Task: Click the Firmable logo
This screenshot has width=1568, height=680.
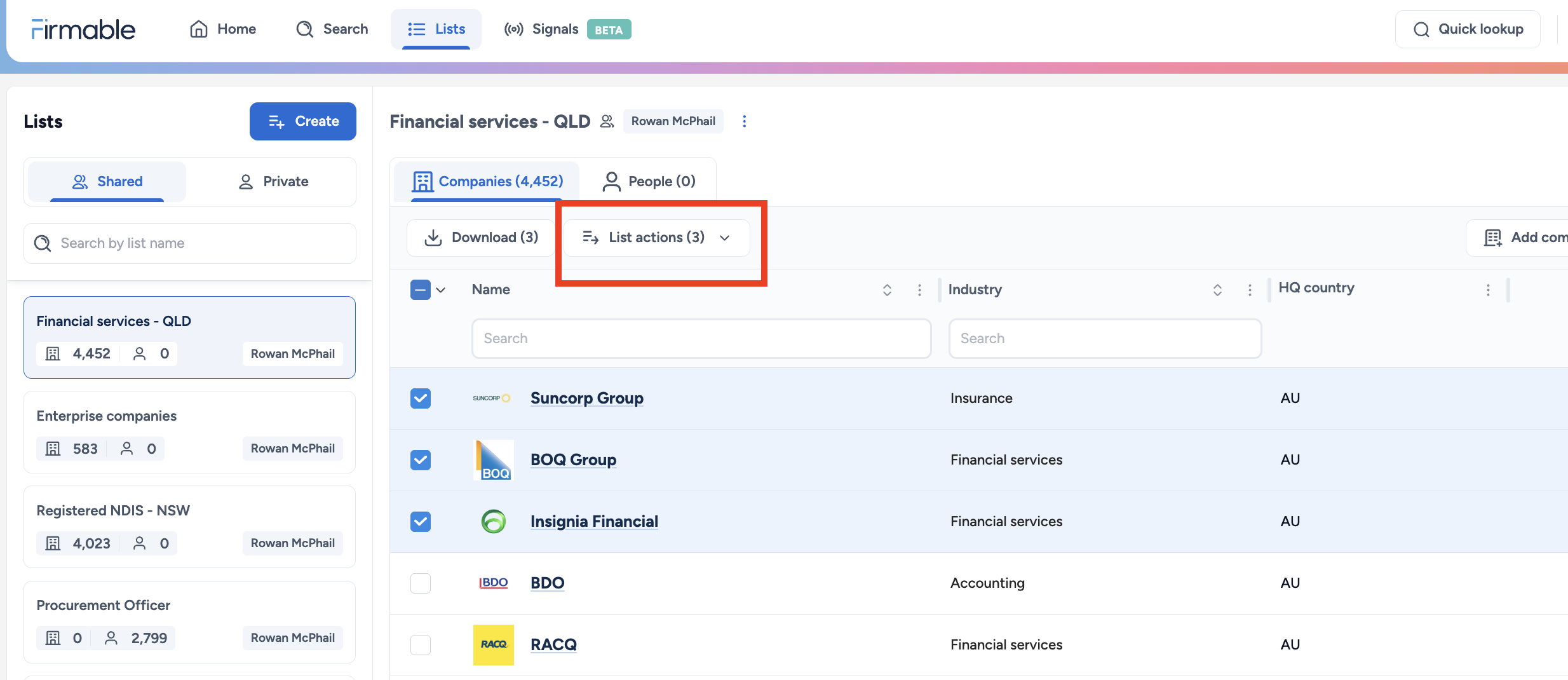Action: click(x=83, y=29)
